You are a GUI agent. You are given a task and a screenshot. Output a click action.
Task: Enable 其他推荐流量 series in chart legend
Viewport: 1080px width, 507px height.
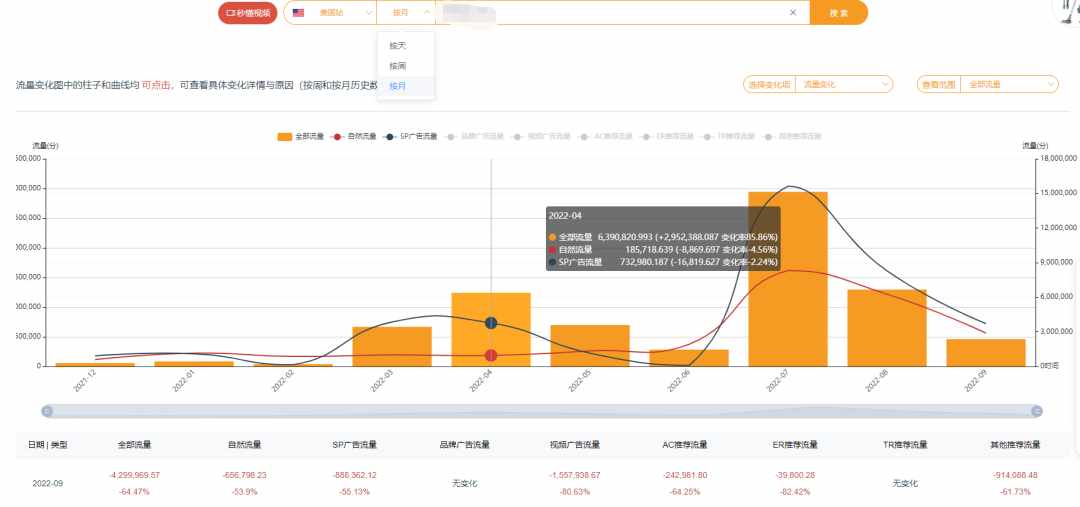[x=792, y=136]
